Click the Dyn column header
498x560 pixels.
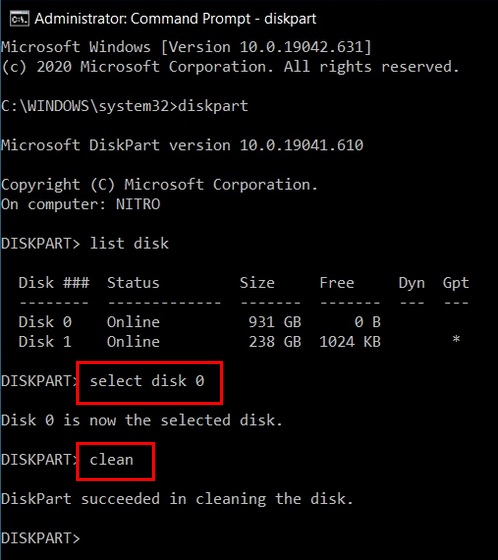pos(412,284)
